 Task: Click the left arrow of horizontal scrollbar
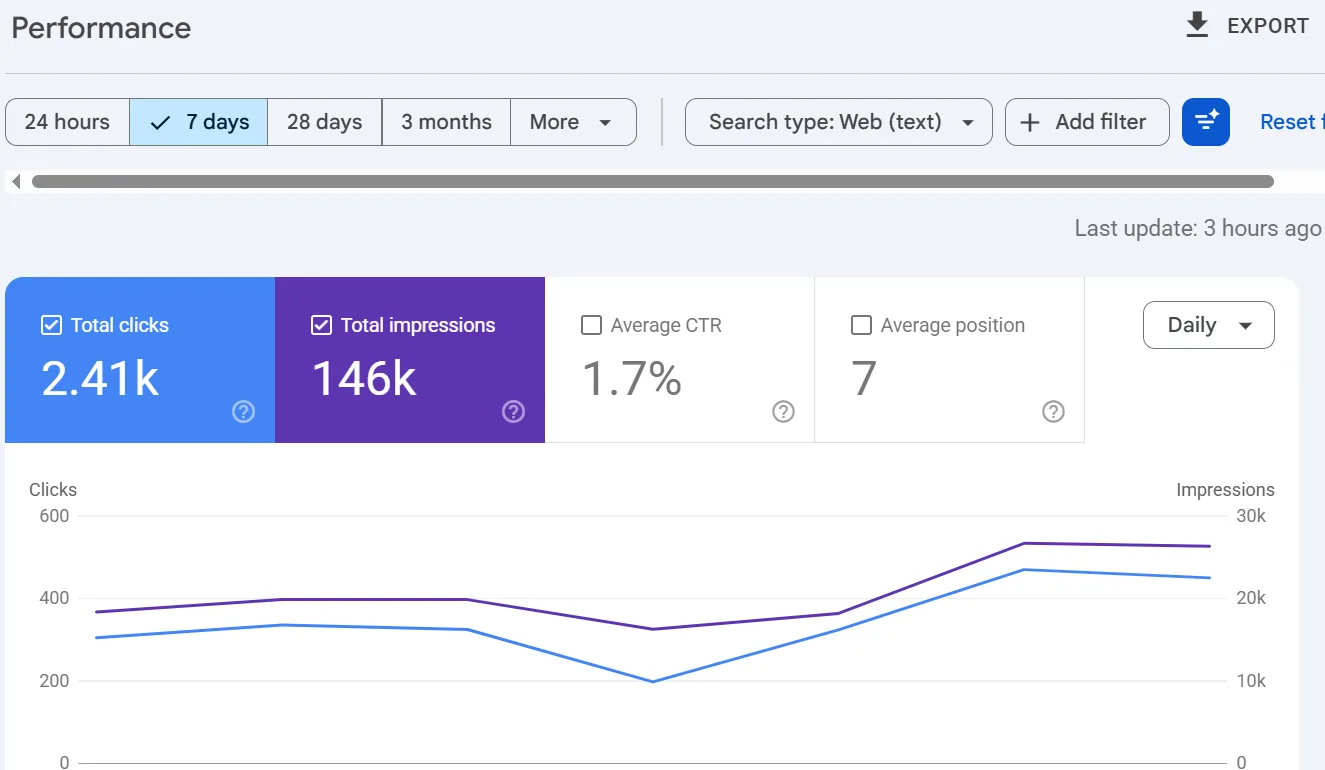16,182
